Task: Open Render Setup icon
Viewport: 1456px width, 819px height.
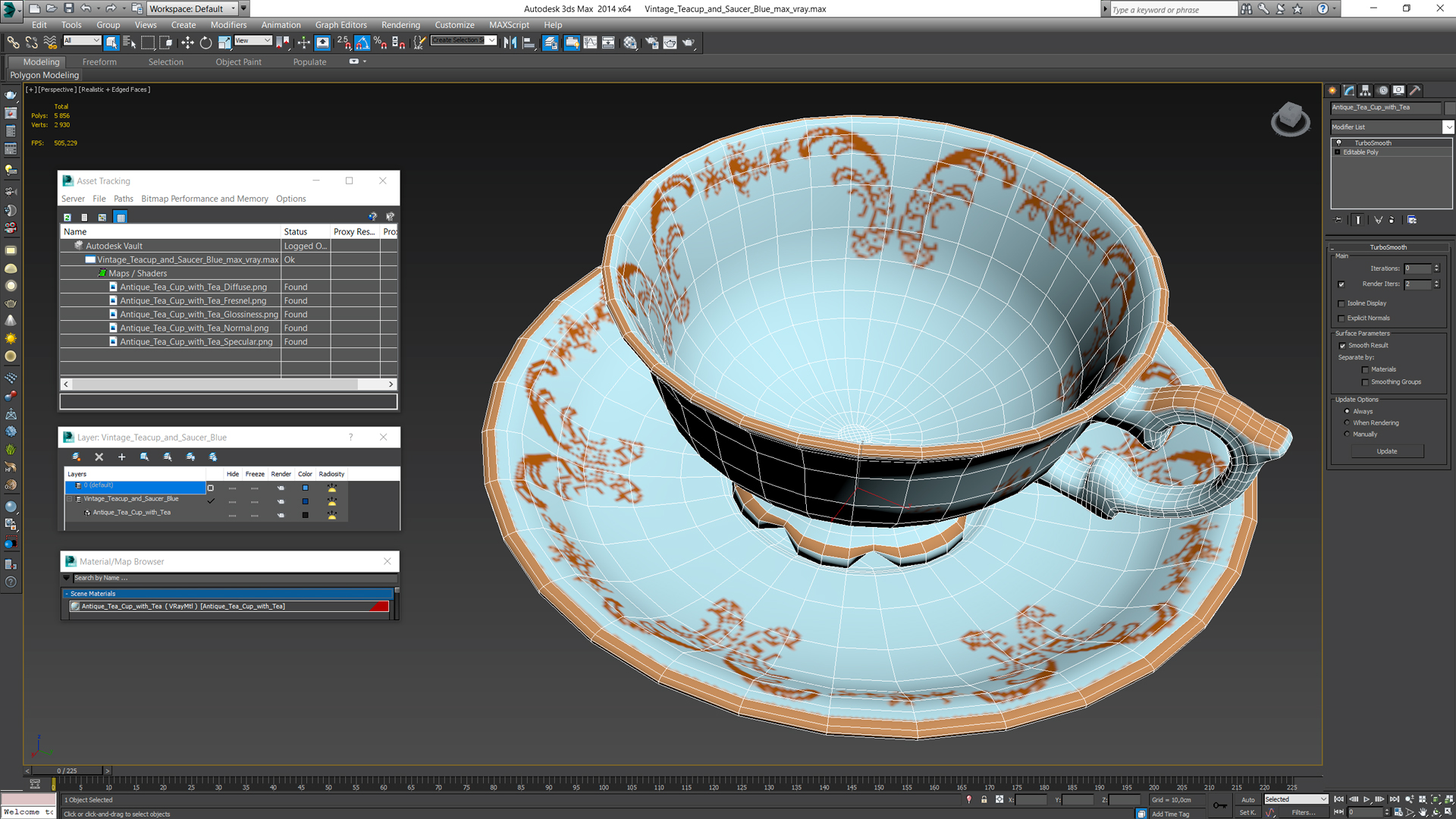Action: [651, 42]
